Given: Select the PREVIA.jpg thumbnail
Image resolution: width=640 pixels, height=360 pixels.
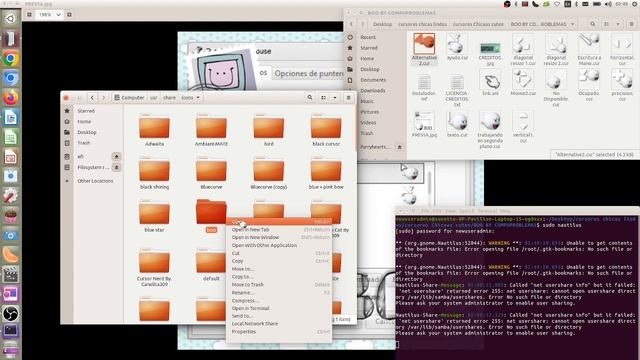Looking at the screenshot, I should click(x=424, y=124).
